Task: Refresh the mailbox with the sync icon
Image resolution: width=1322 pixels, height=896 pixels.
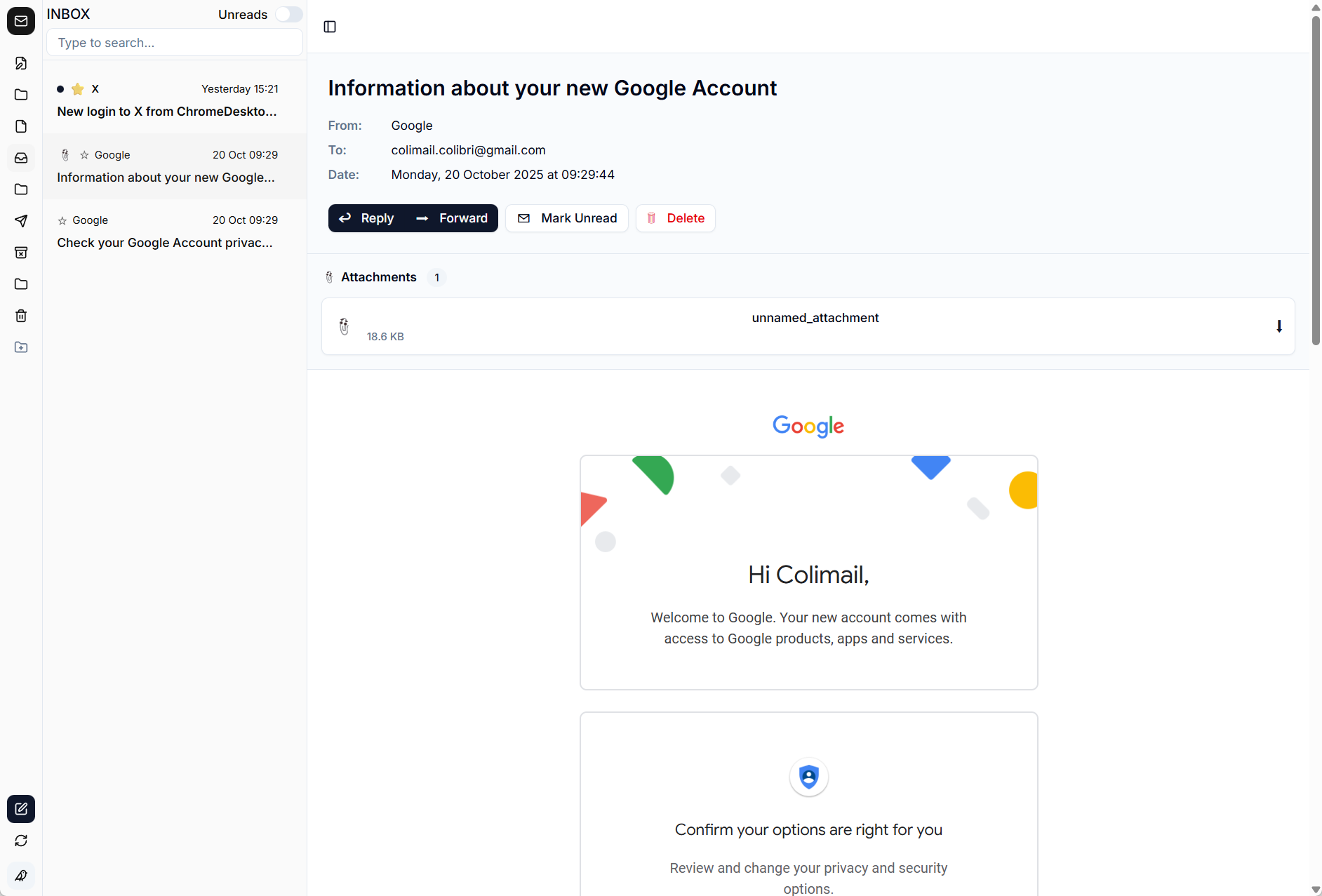Action: 21,841
